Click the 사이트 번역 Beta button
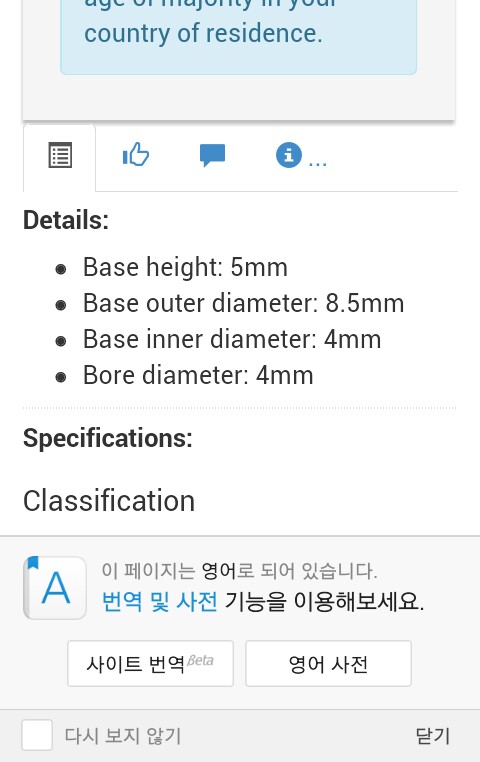Viewport: 480px width, 762px height. pos(150,663)
